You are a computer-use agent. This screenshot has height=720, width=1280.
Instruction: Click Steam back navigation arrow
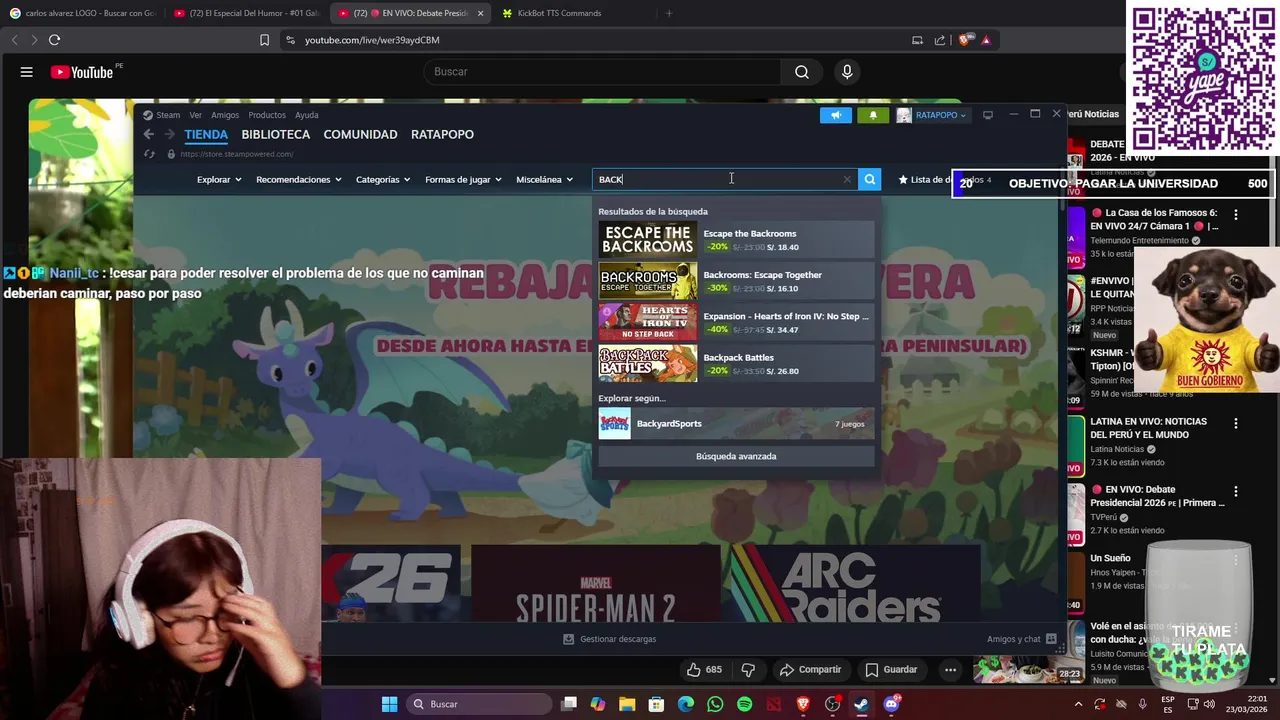(148, 134)
